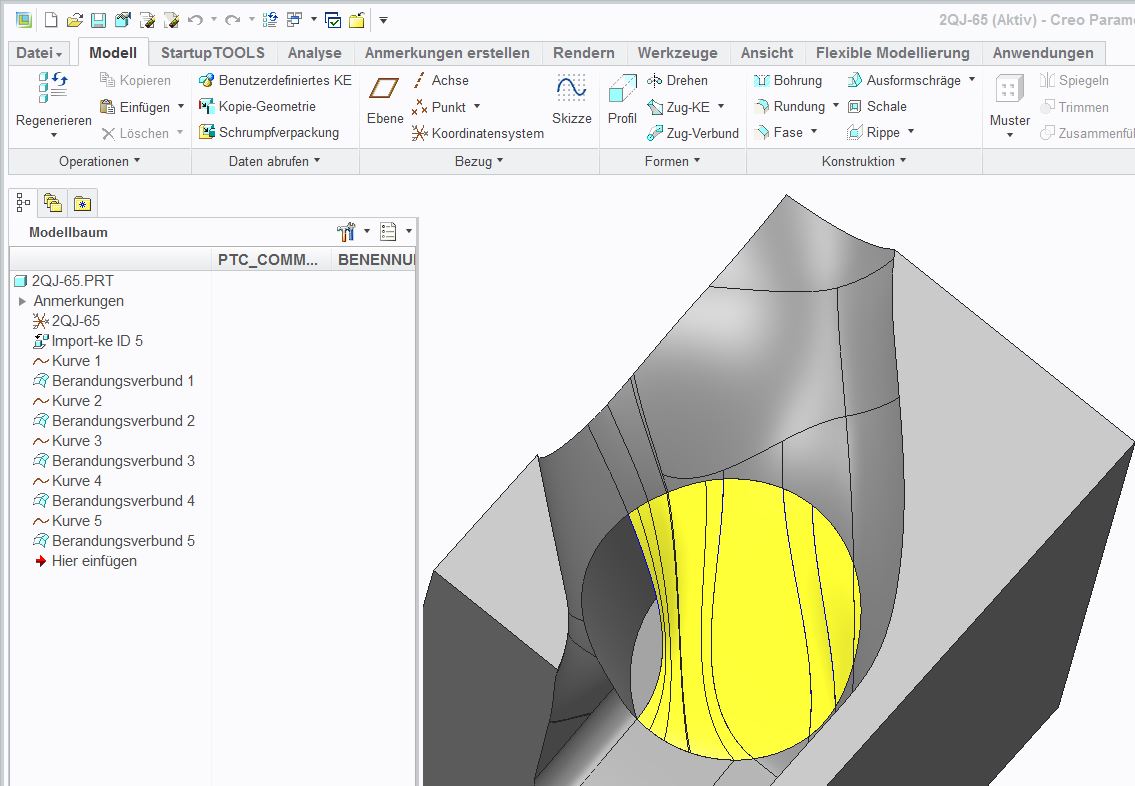Click the Koordinatensystem tool
The width and height of the screenshot is (1135, 786).
(x=478, y=133)
